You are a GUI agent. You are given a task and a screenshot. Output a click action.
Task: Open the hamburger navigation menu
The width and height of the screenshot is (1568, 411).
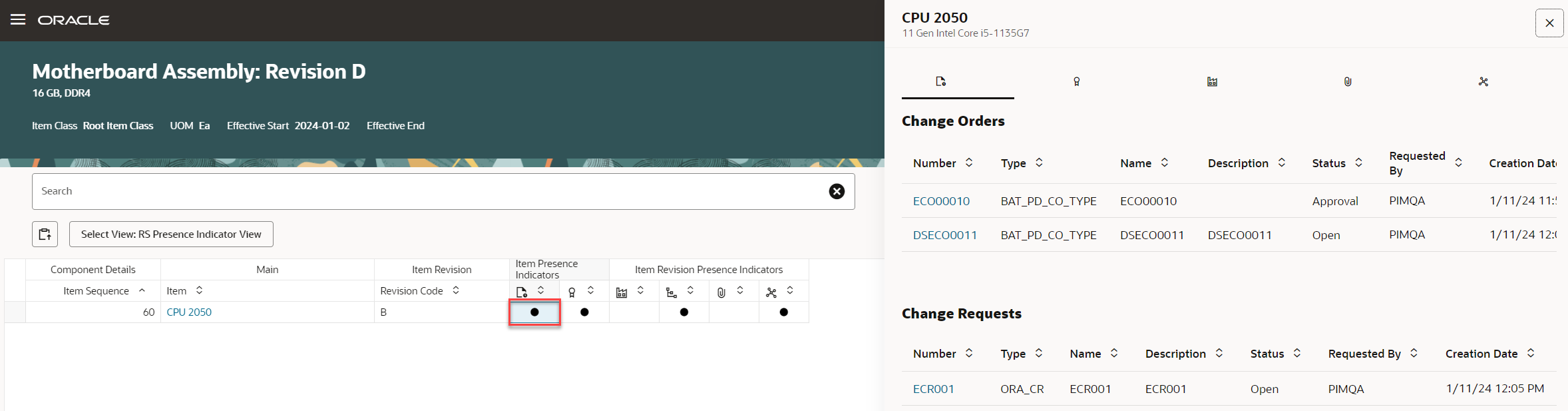click(x=18, y=20)
